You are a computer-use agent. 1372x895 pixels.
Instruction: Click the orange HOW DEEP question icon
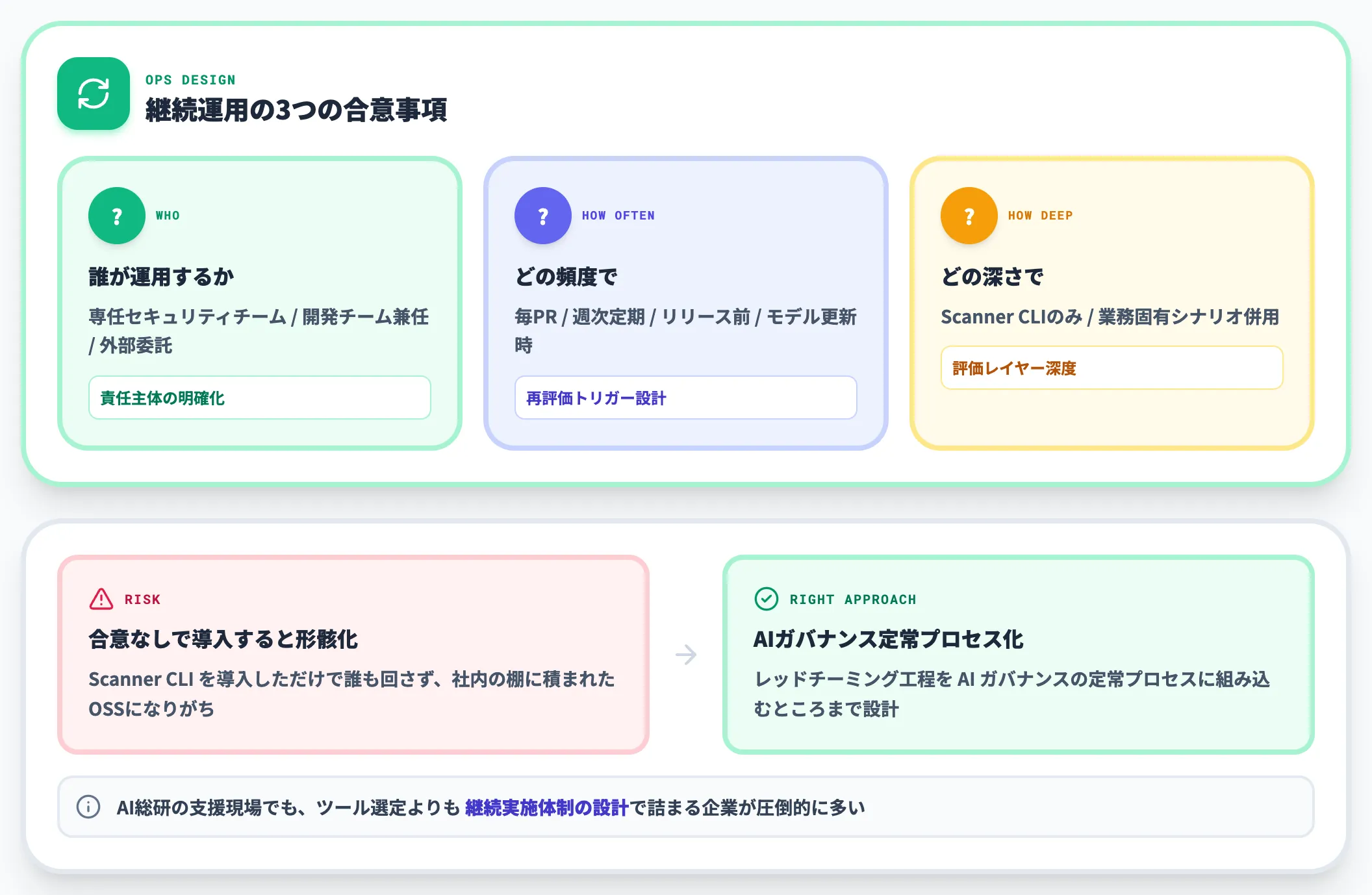coord(969,216)
